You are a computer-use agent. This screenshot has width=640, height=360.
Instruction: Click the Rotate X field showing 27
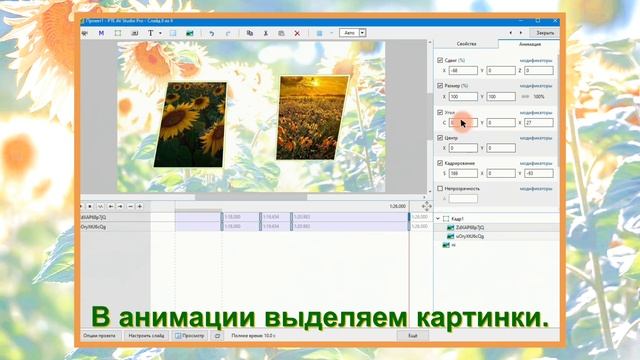[x=539, y=122]
